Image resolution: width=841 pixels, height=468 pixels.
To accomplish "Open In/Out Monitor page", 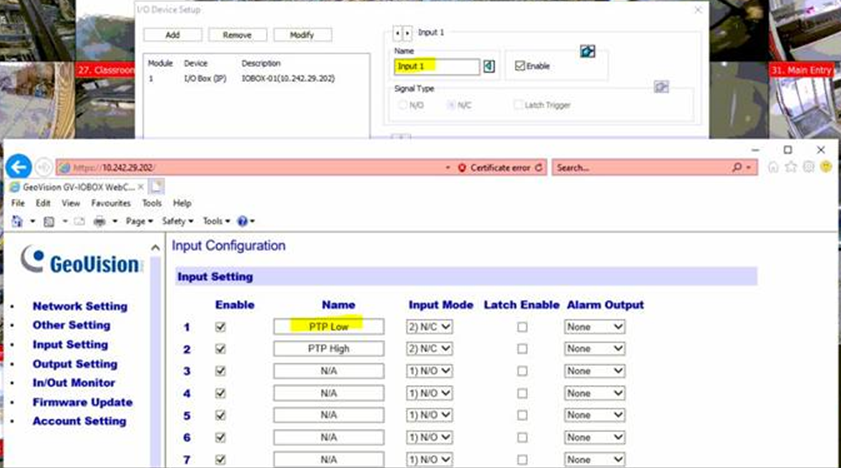I will click(x=73, y=383).
